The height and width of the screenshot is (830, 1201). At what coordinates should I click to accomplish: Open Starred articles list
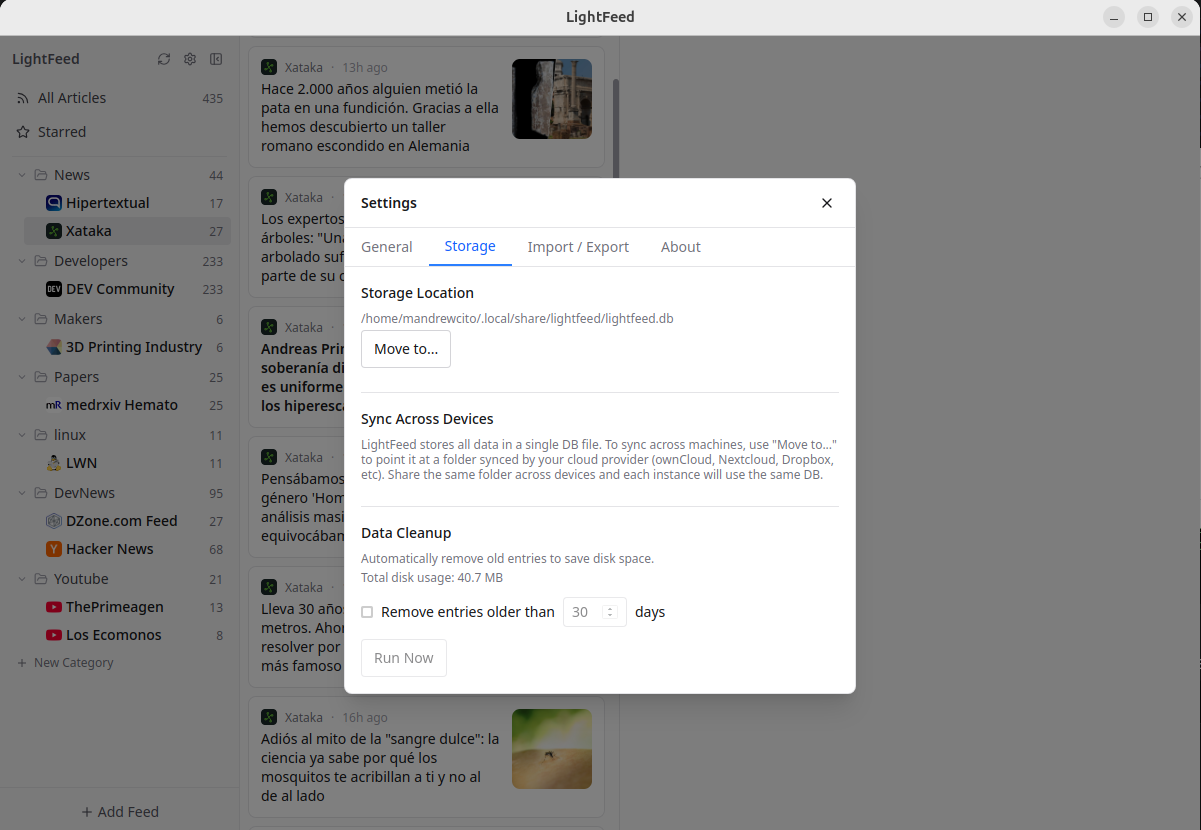pos(120,132)
